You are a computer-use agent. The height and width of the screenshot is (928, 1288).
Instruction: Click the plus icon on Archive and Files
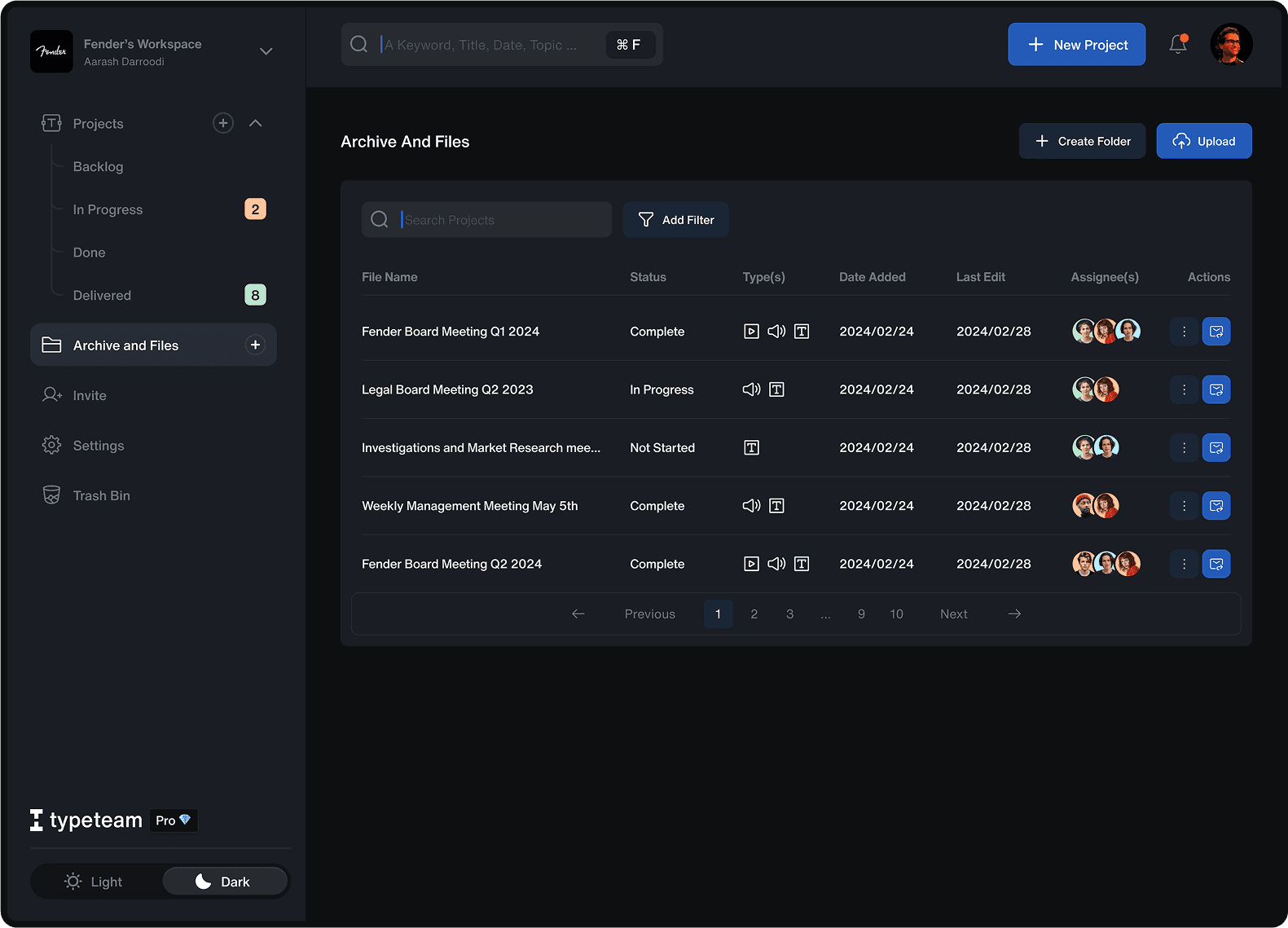click(255, 345)
